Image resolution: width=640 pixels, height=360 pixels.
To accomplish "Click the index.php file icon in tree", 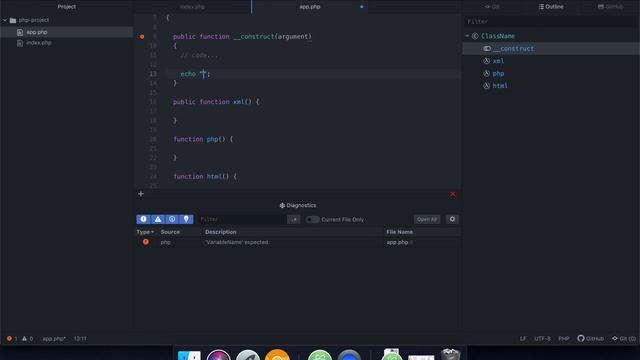I will (x=20, y=43).
